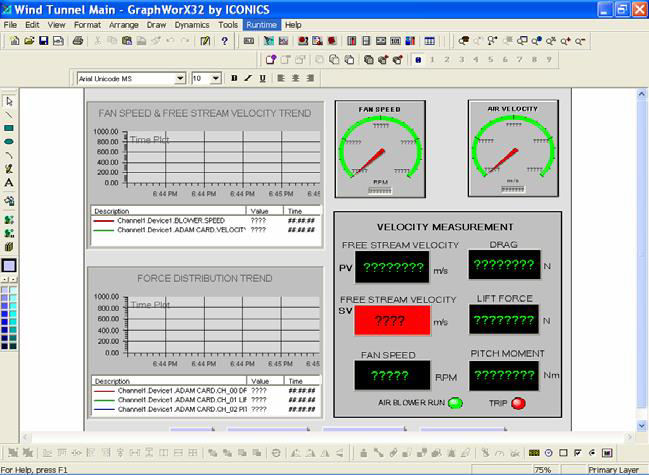This screenshot has height=475, width=649.
Task: Click the Paste clipboard icon
Action: pos(127,41)
